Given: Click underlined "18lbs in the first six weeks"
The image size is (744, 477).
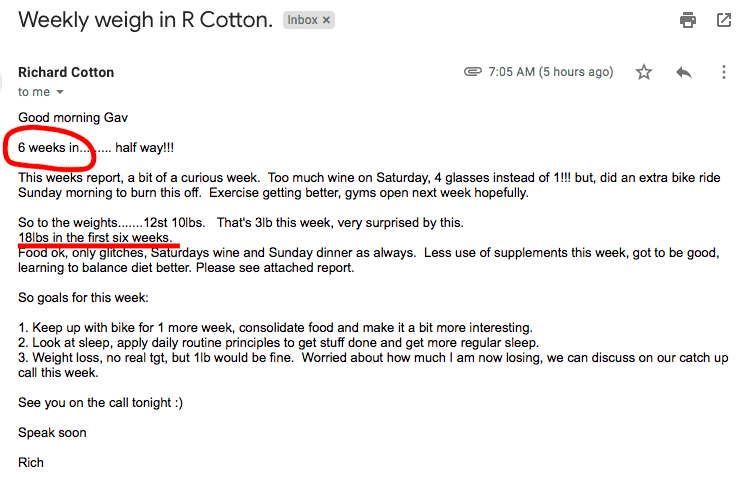Looking at the screenshot, I should (95, 237).
